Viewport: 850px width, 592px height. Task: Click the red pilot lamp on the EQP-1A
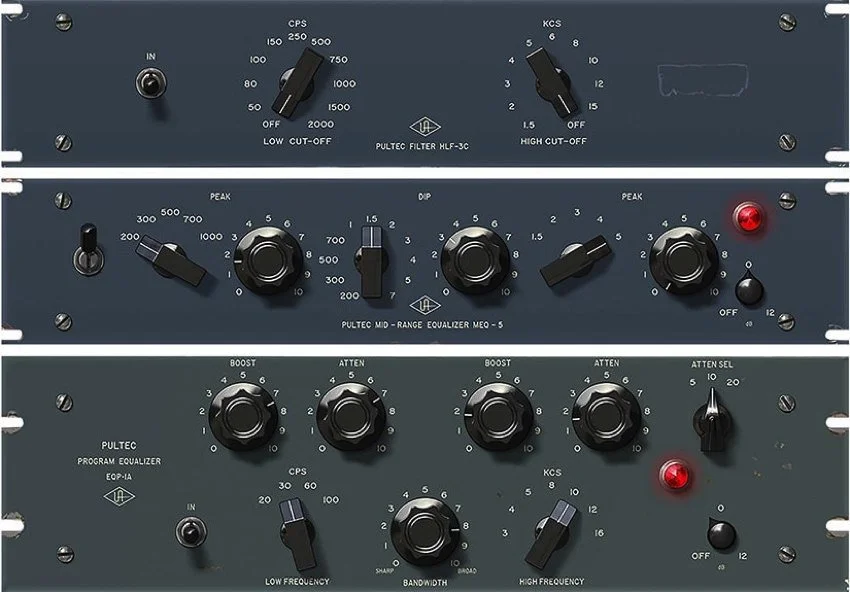pos(675,475)
